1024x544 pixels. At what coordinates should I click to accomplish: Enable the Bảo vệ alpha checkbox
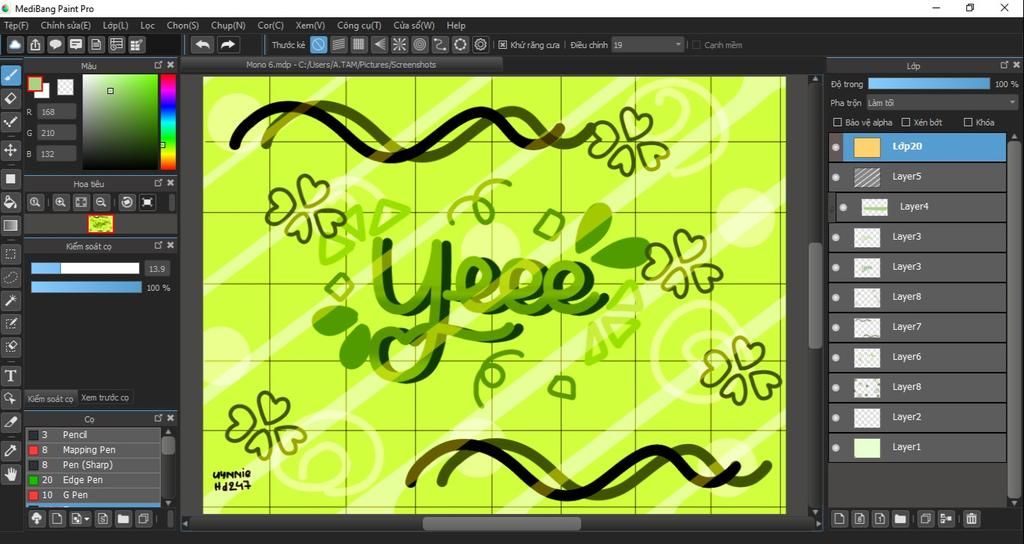point(837,122)
